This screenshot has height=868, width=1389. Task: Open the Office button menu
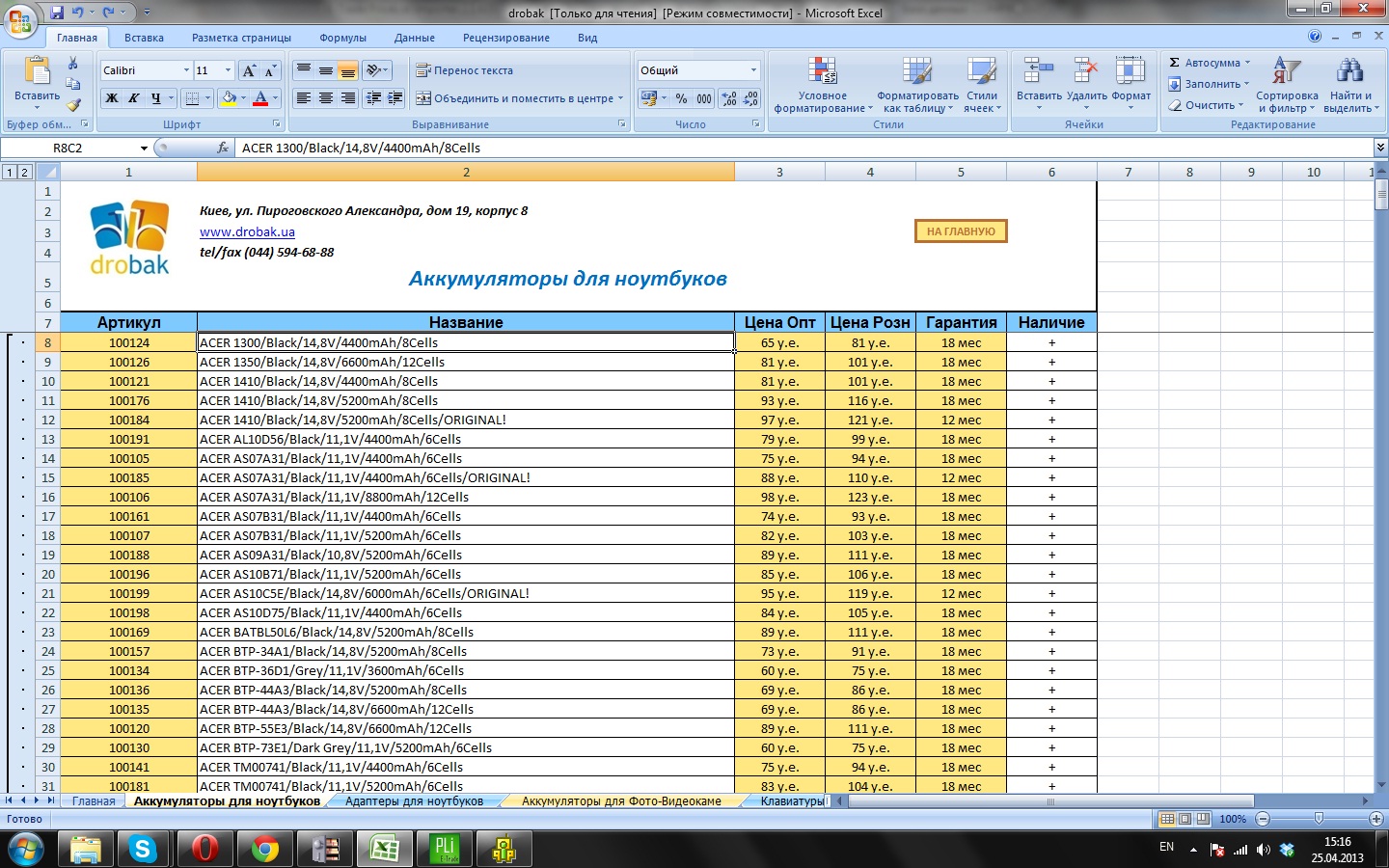tap(20, 19)
